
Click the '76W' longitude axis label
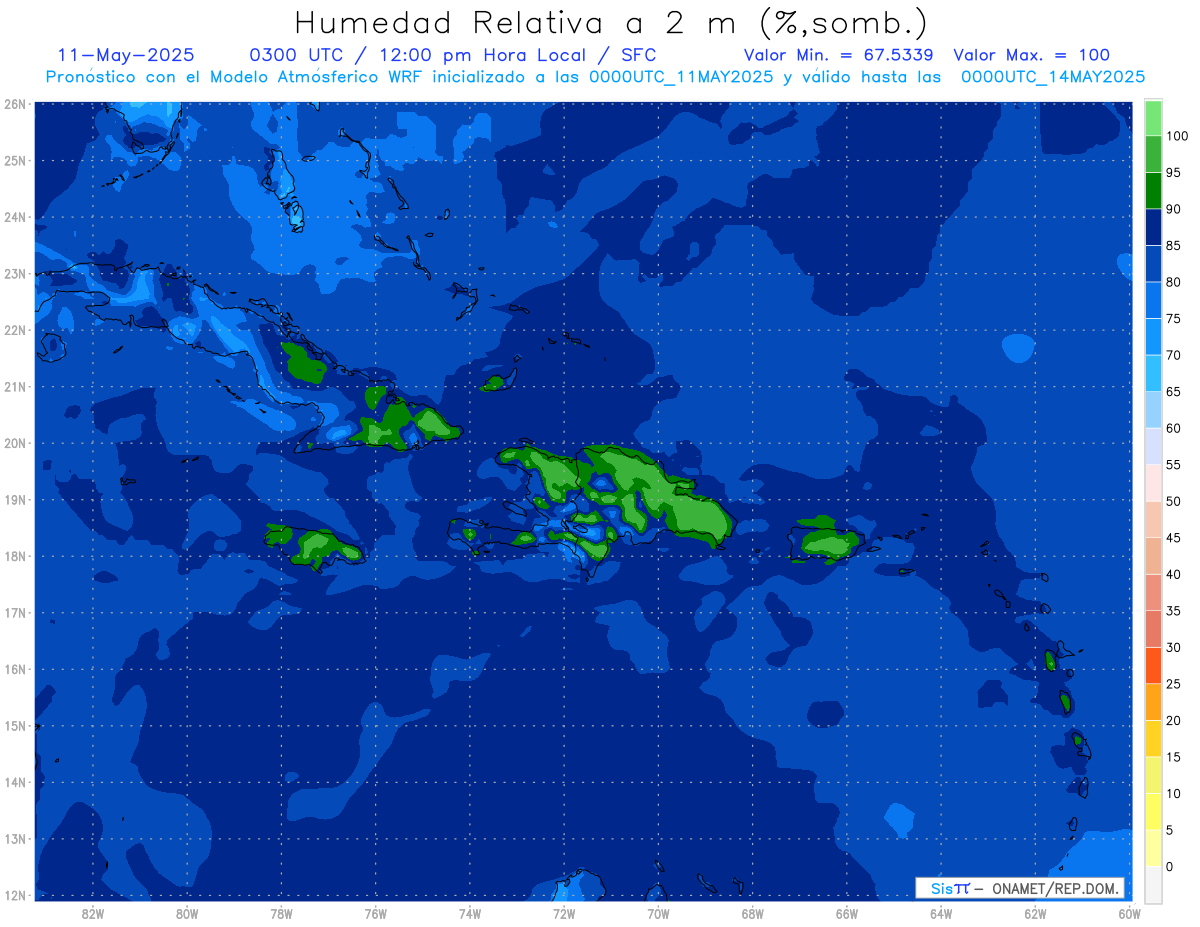(x=376, y=913)
